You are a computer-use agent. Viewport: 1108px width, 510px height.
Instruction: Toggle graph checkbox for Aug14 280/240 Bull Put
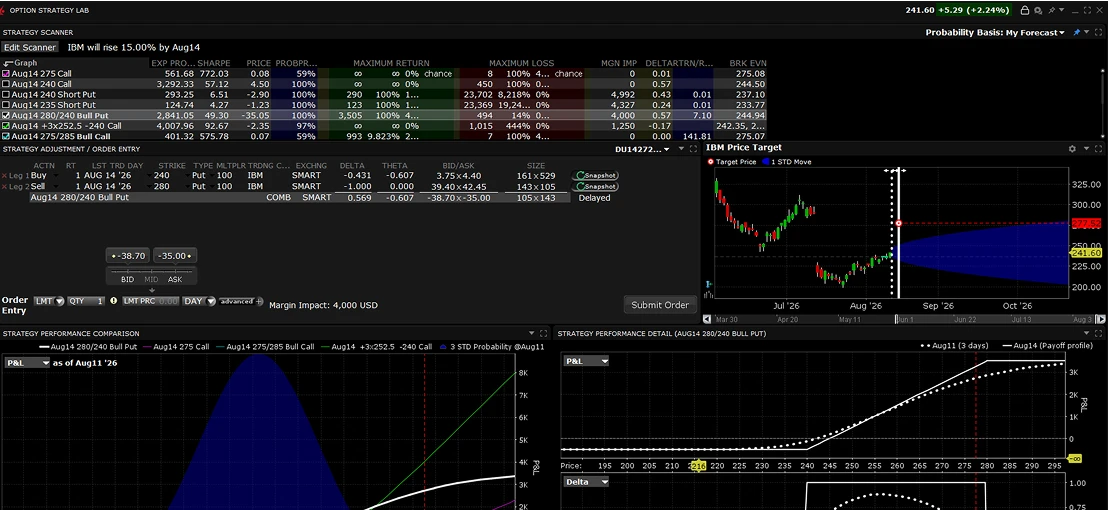(6, 115)
